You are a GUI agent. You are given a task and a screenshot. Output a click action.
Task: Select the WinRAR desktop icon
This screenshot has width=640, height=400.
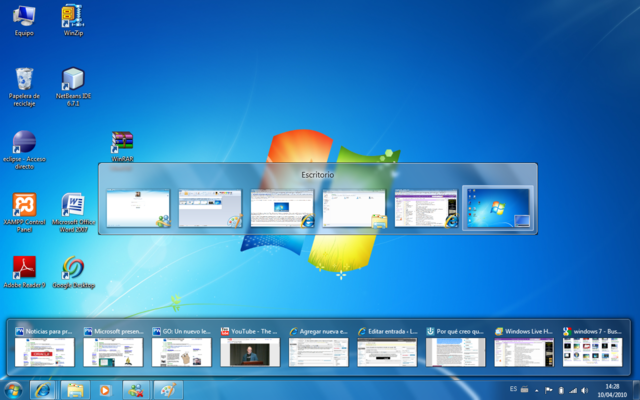click(122, 147)
